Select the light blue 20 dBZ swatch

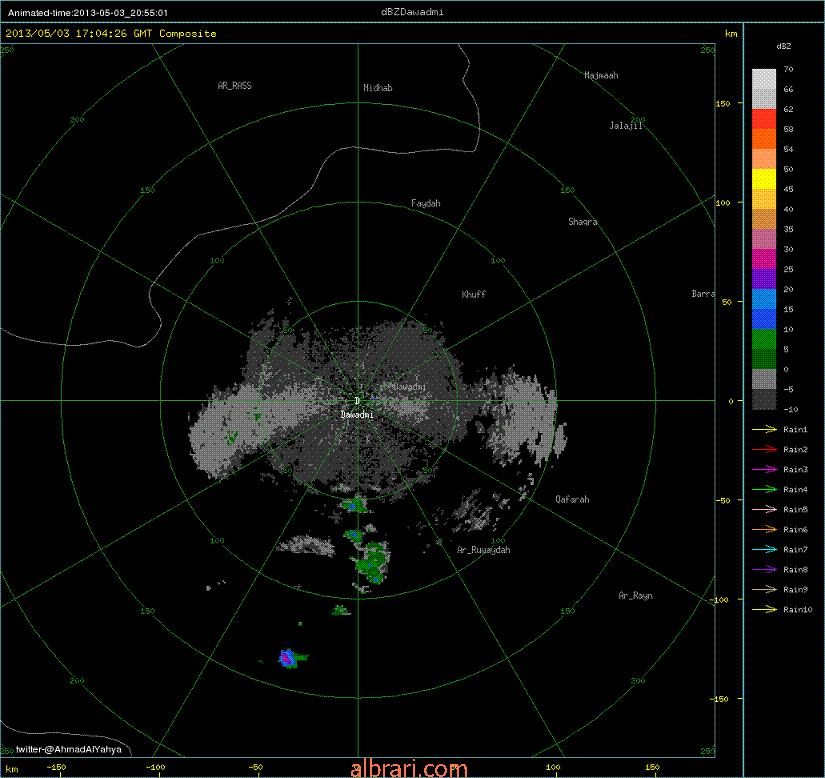coord(764,299)
